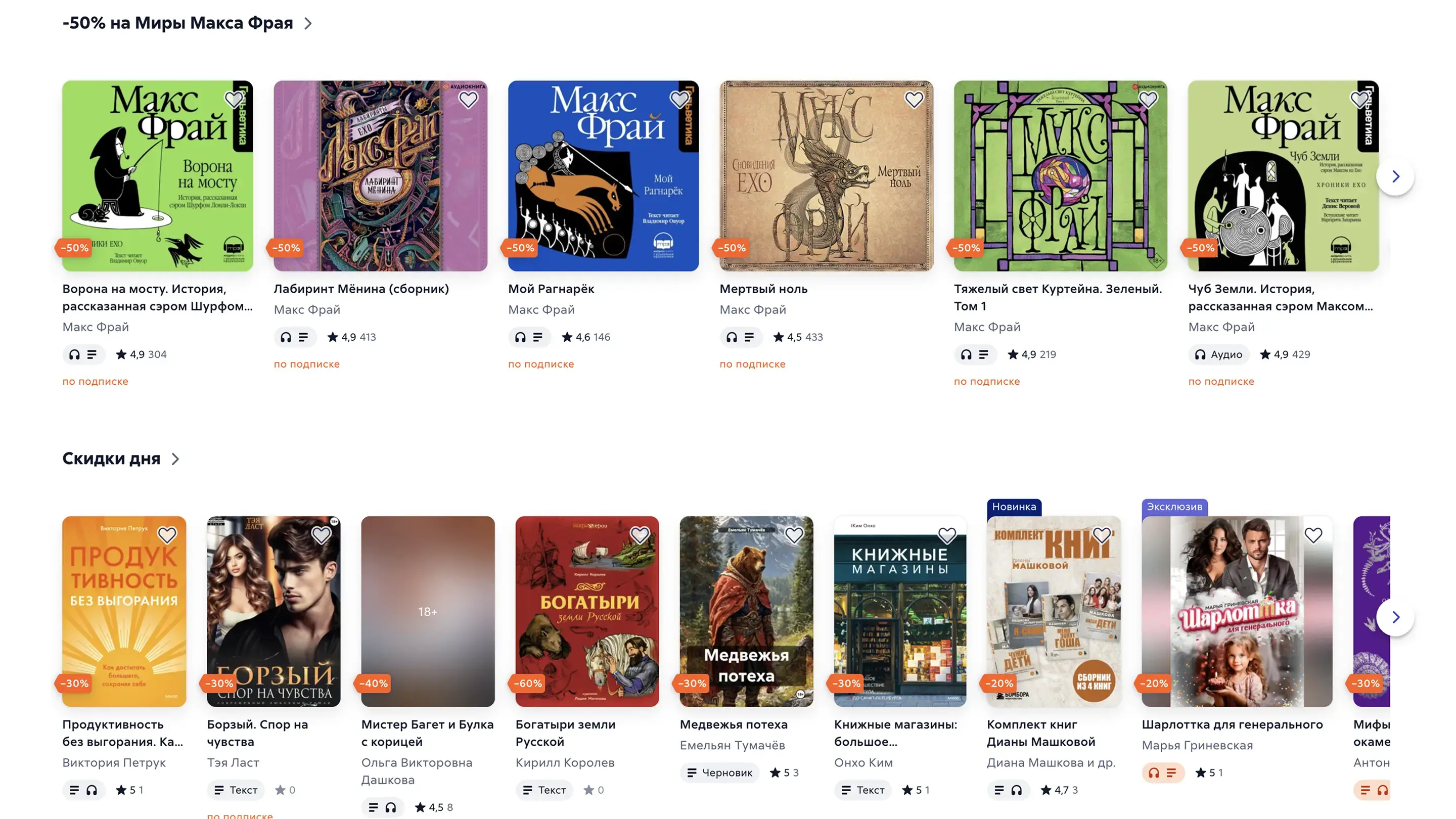Open the blurred 18+ book cover thumbnail
Screen dimensions: 1456x819
(x=428, y=611)
